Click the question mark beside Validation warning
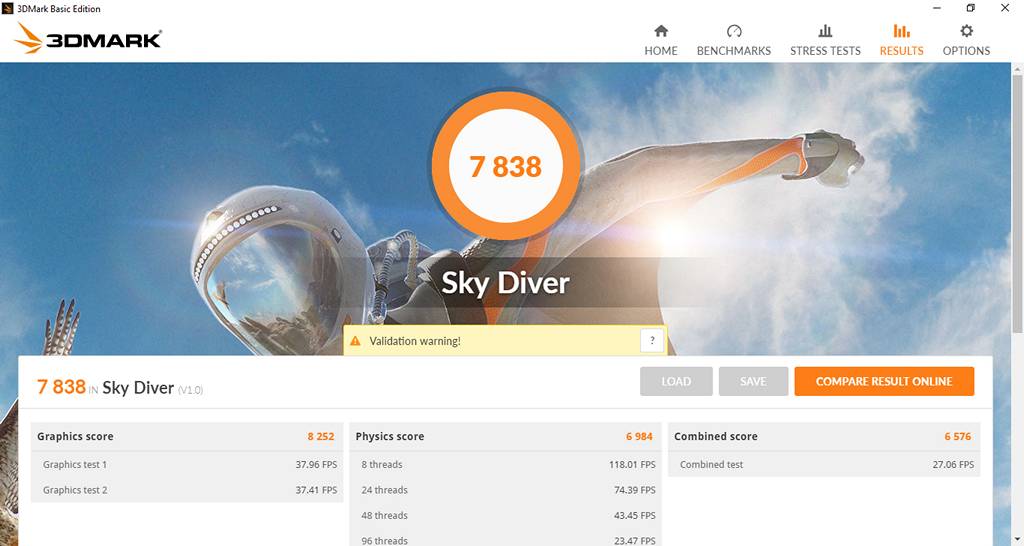 652,341
